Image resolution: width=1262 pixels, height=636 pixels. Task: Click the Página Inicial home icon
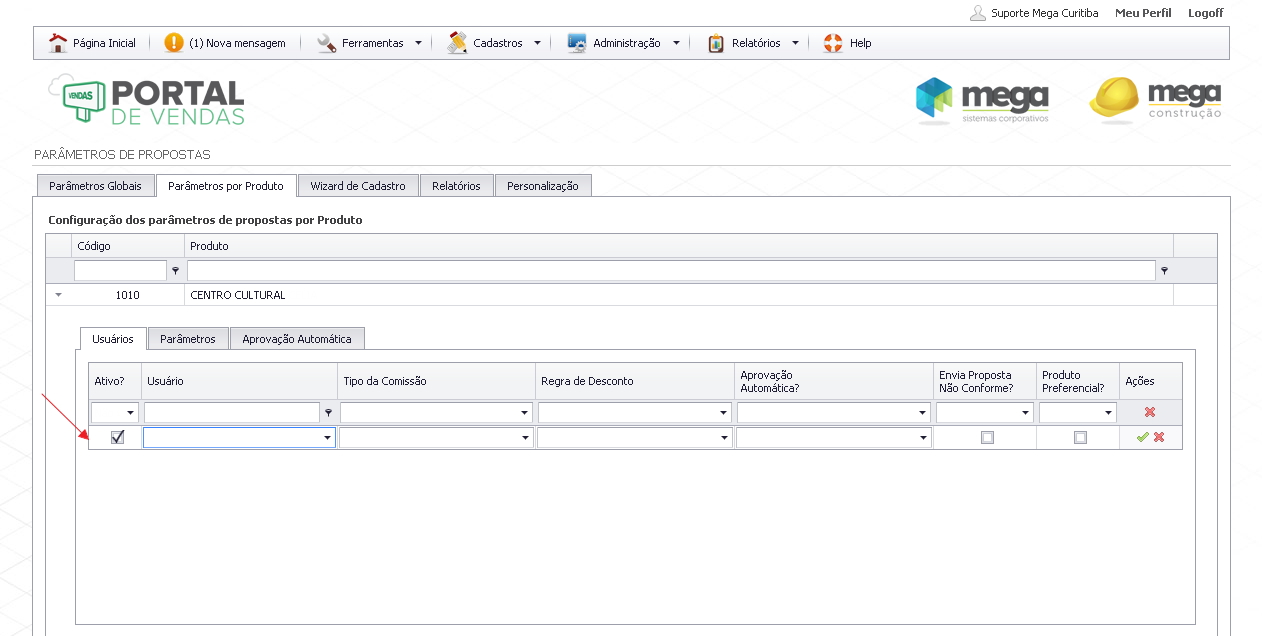click(59, 43)
